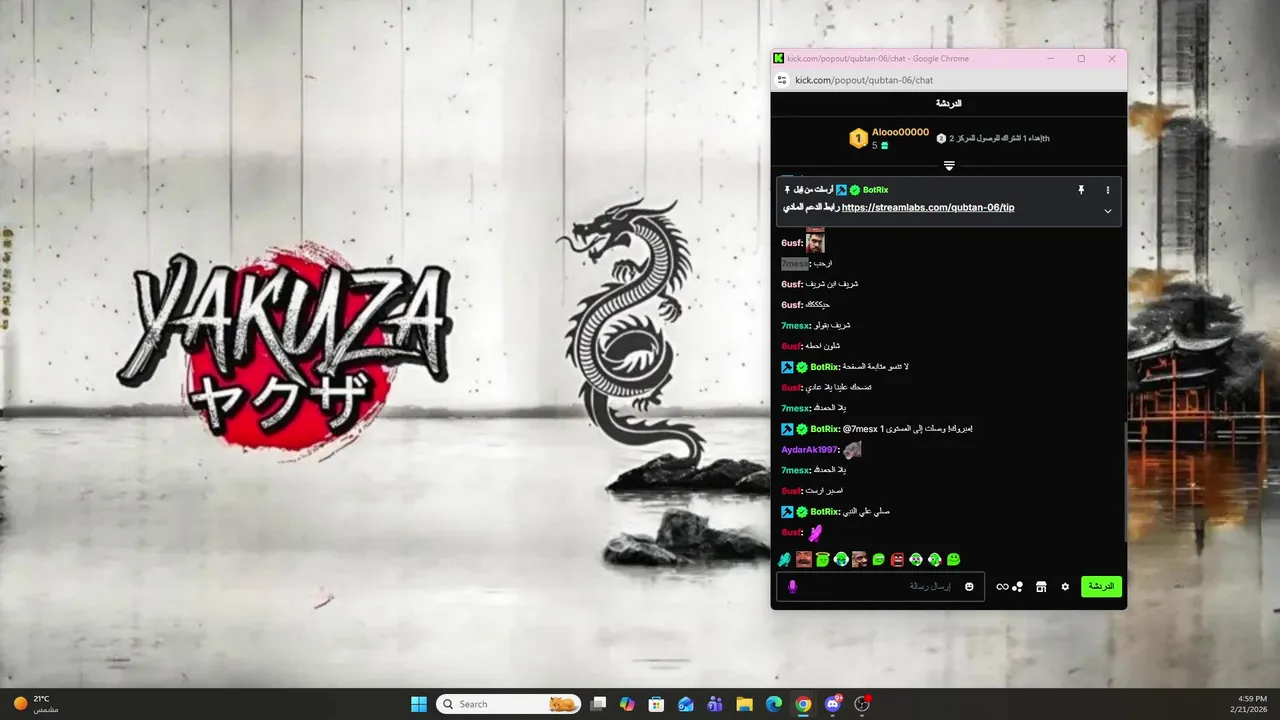Click the infinity symbol beside message box

pos(1002,587)
